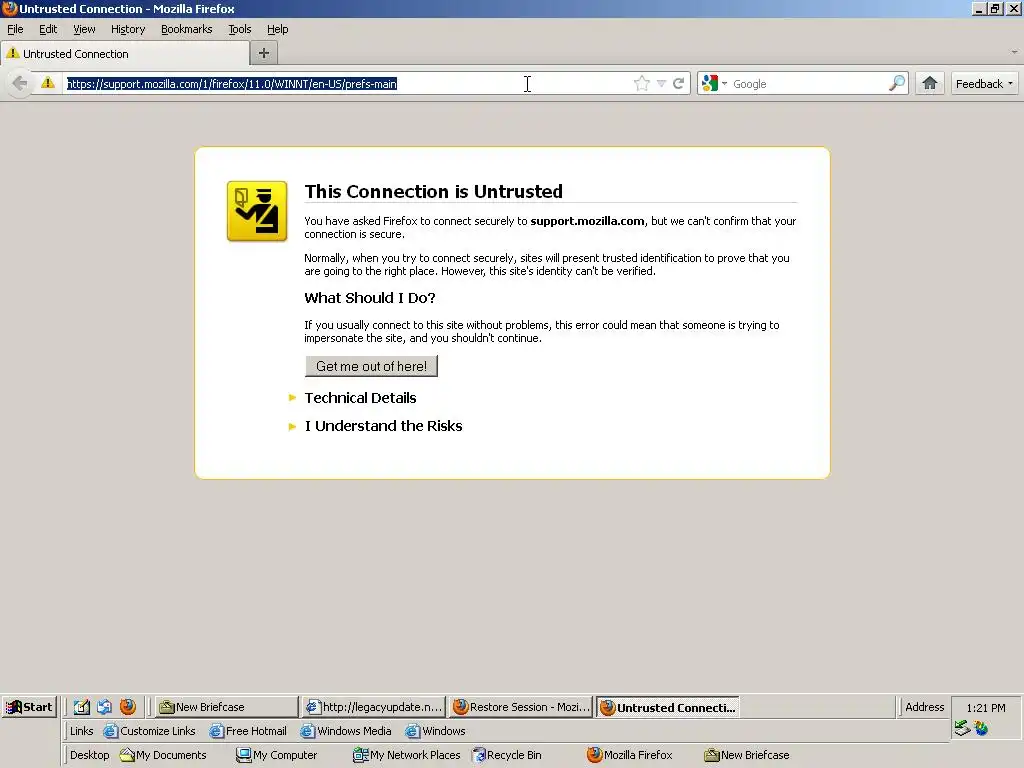Bookmark this page with the star icon
The image size is (1024, 768).
[642, 84]
